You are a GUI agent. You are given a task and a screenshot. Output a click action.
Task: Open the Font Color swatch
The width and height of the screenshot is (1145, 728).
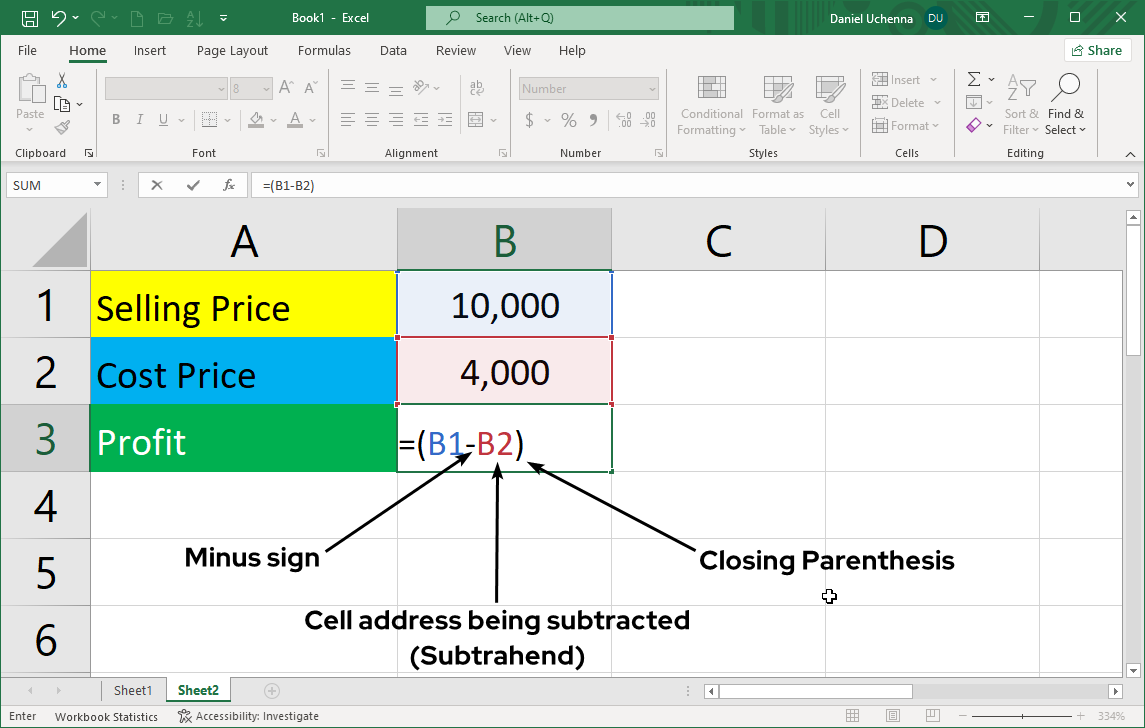(297, 119)
